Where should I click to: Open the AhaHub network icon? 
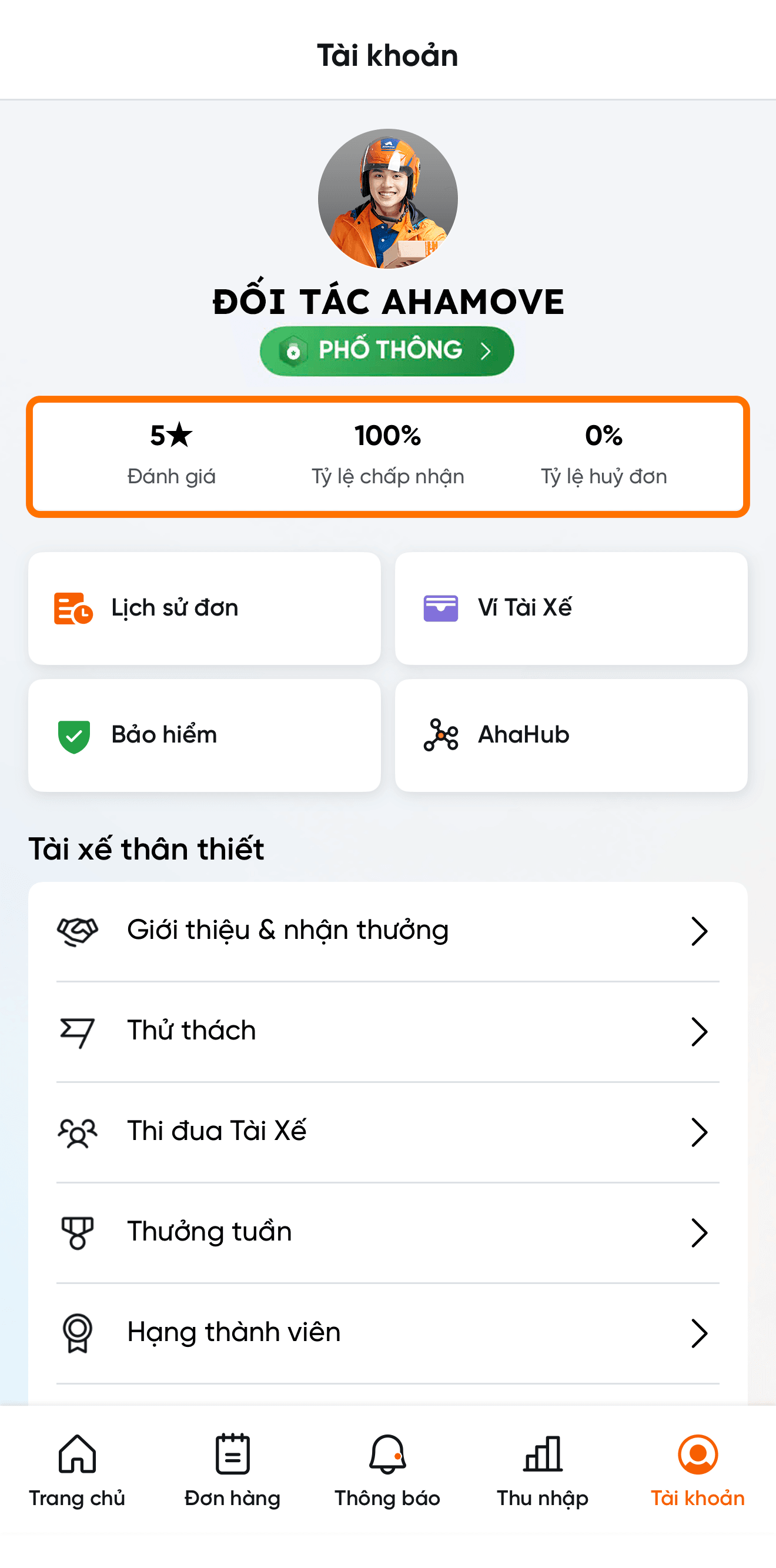pyautogui.click(x=441, y=735)
